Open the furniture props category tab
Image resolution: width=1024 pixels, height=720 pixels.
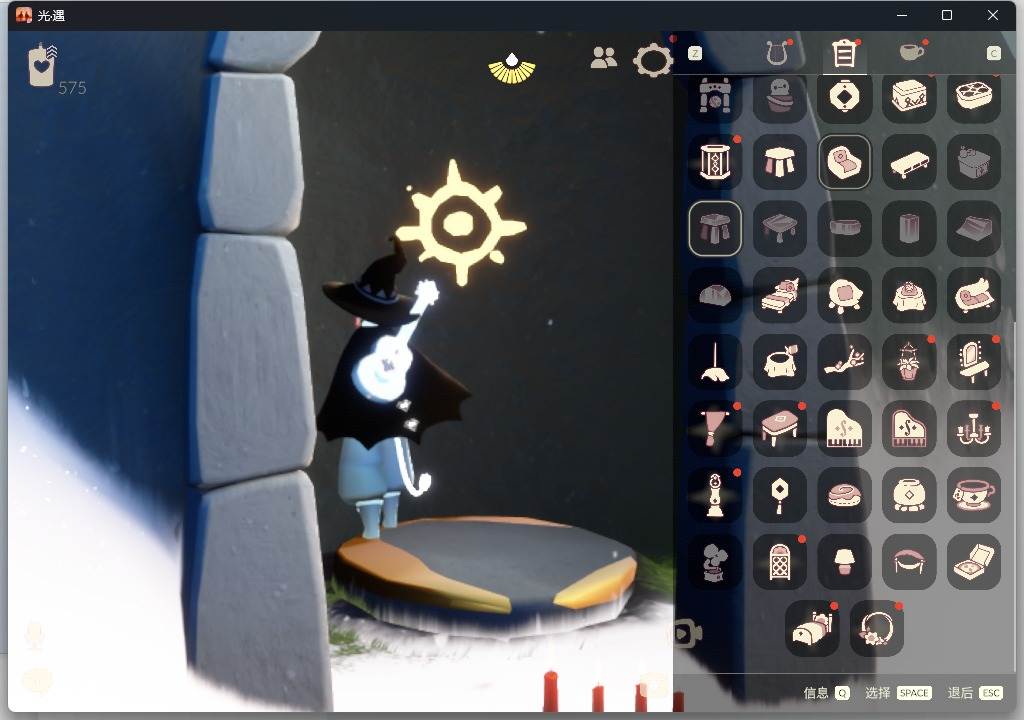click(844, 53)
